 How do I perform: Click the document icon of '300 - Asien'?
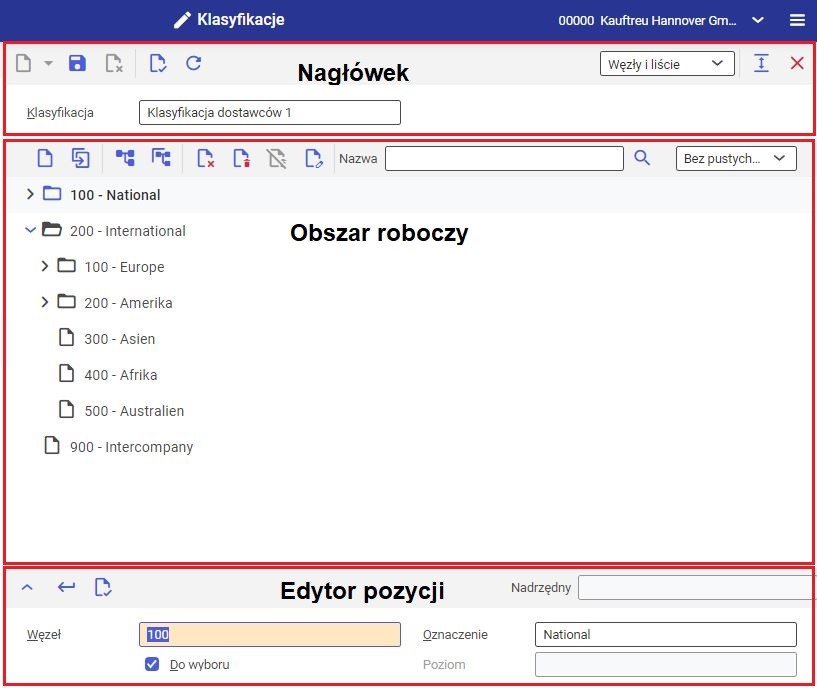point(66,337)
